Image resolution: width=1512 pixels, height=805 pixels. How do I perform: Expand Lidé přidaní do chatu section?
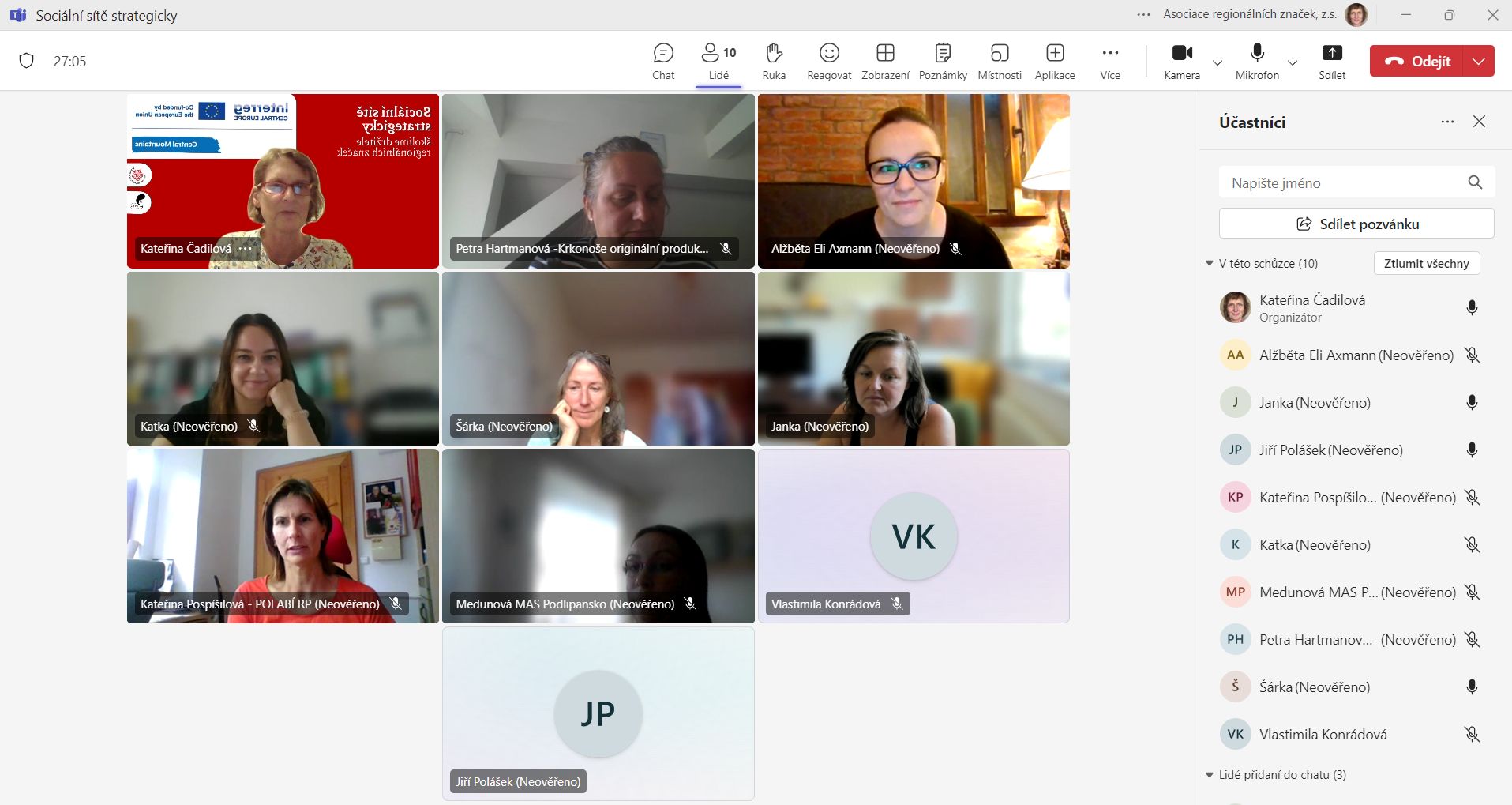coord(1210,775)
